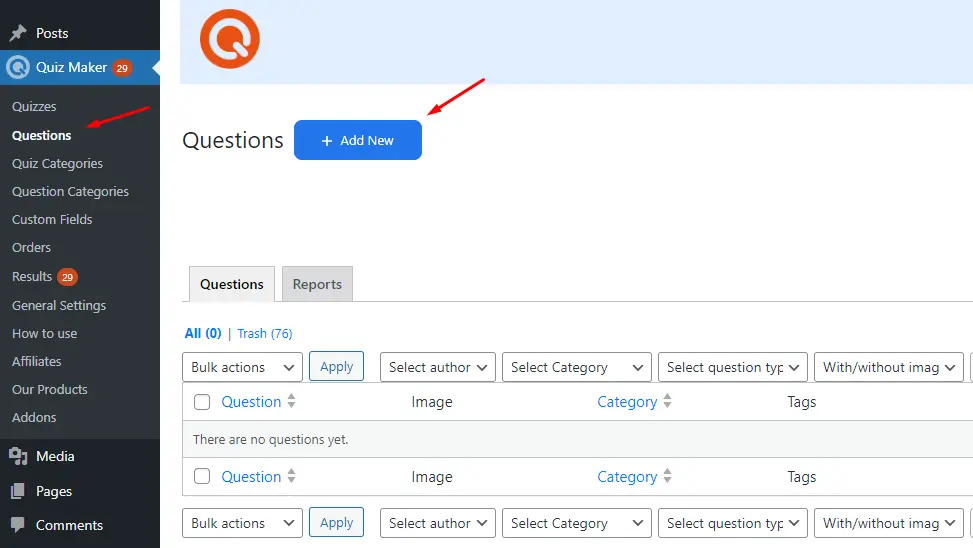Click the orange Quiz Maker header logo
973x548 pixels.
coord(229,39)
